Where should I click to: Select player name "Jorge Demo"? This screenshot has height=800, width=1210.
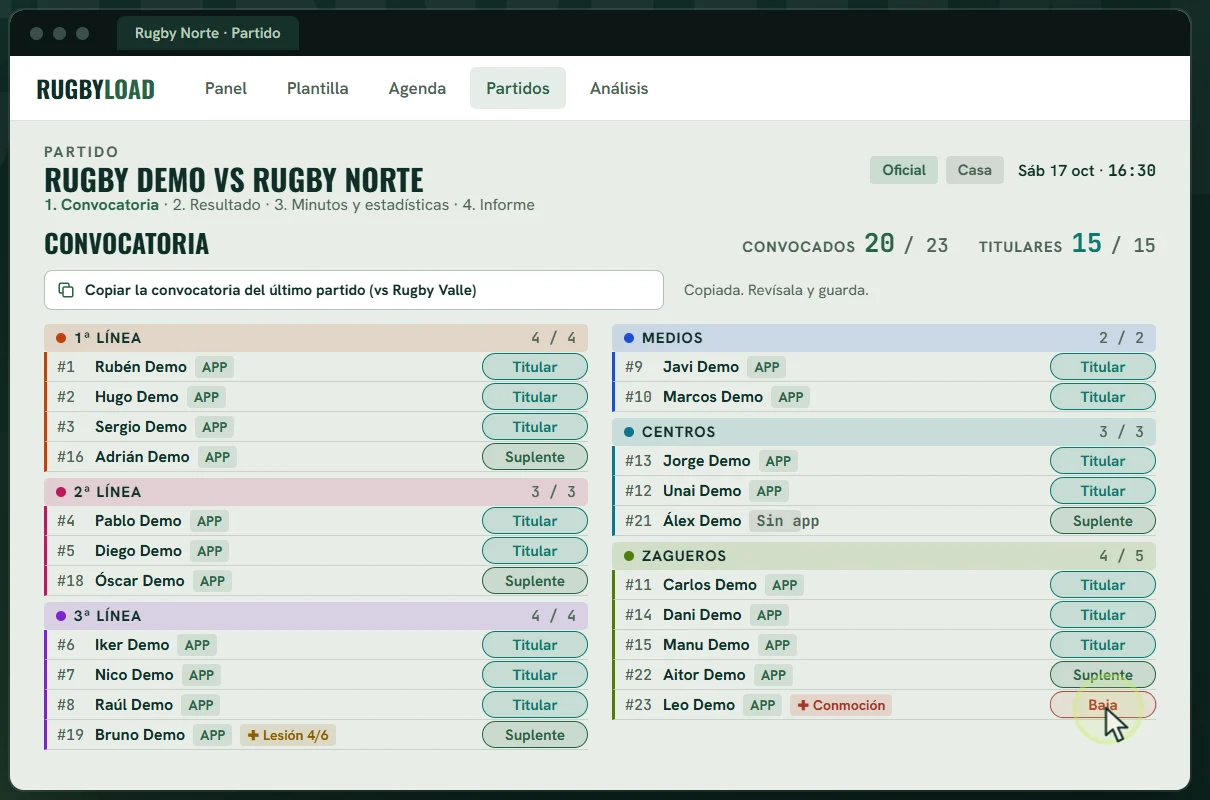[x=707, y=461]
